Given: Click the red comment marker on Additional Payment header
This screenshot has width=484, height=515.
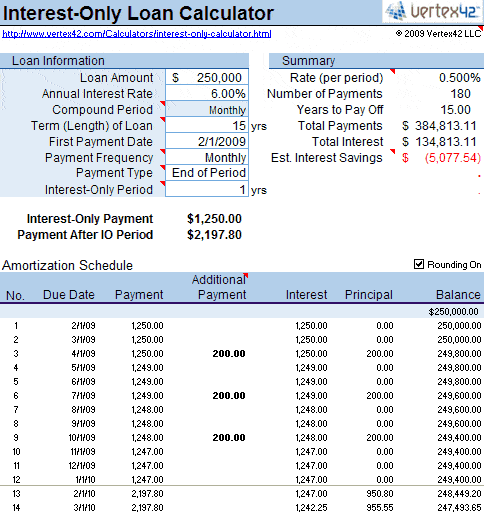Looking at the screenshot, I should point(246,275).
